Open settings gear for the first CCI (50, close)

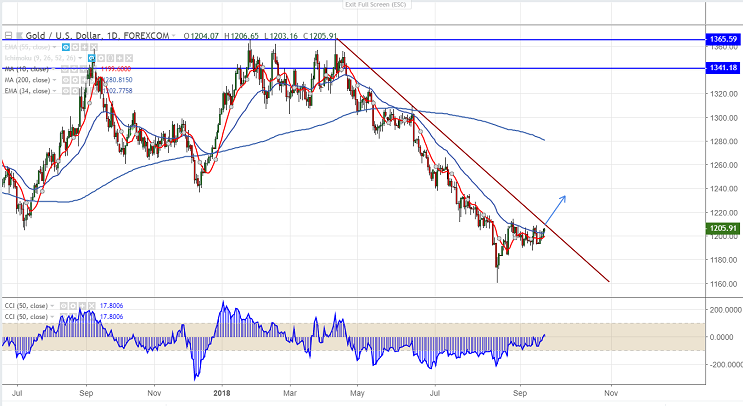(x=73, y=306)
